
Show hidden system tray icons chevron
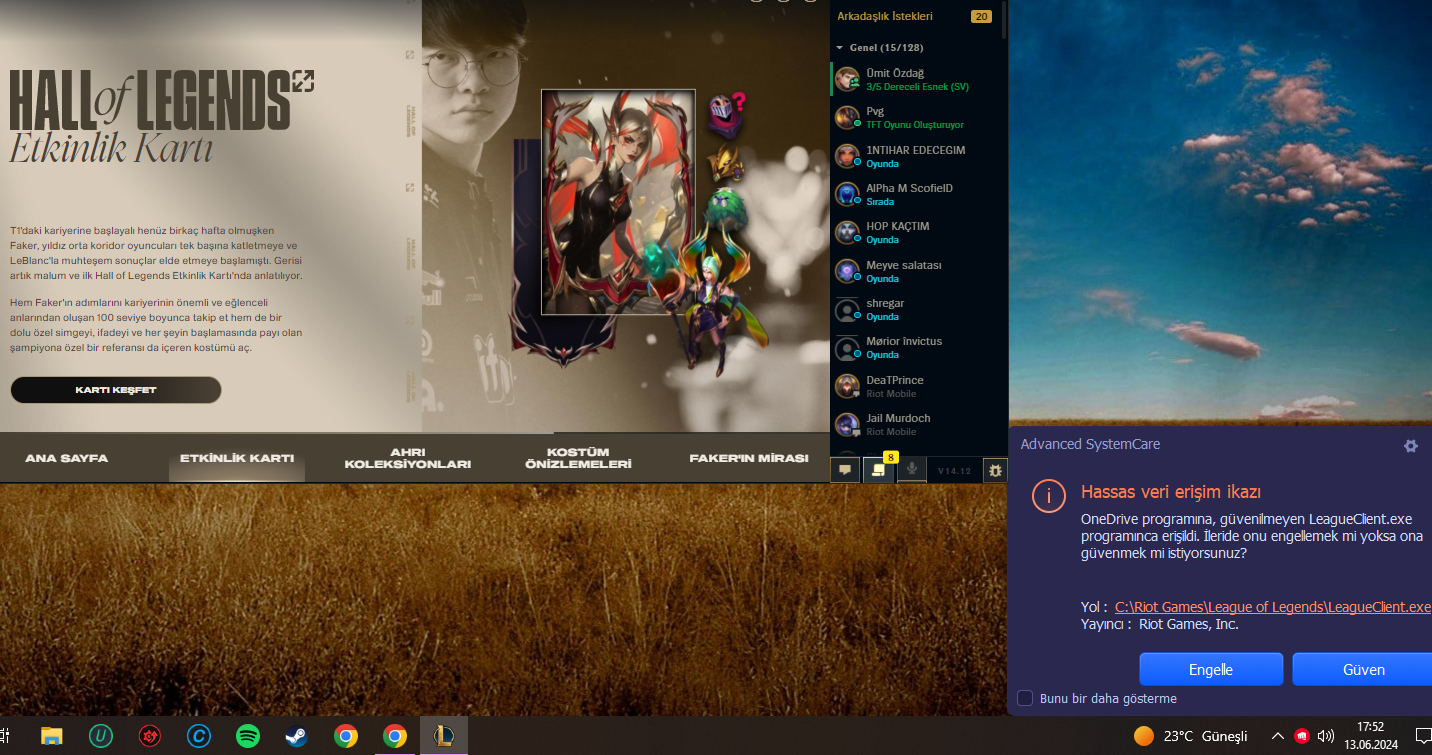[1277, 736]
